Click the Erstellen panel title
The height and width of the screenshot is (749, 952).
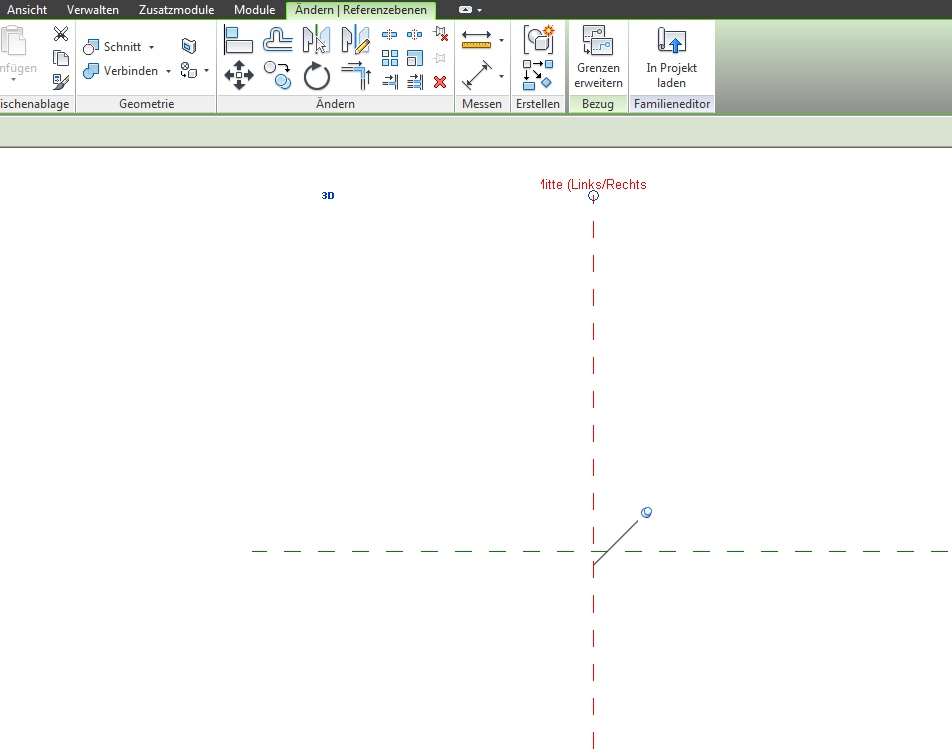pos(538,104)
